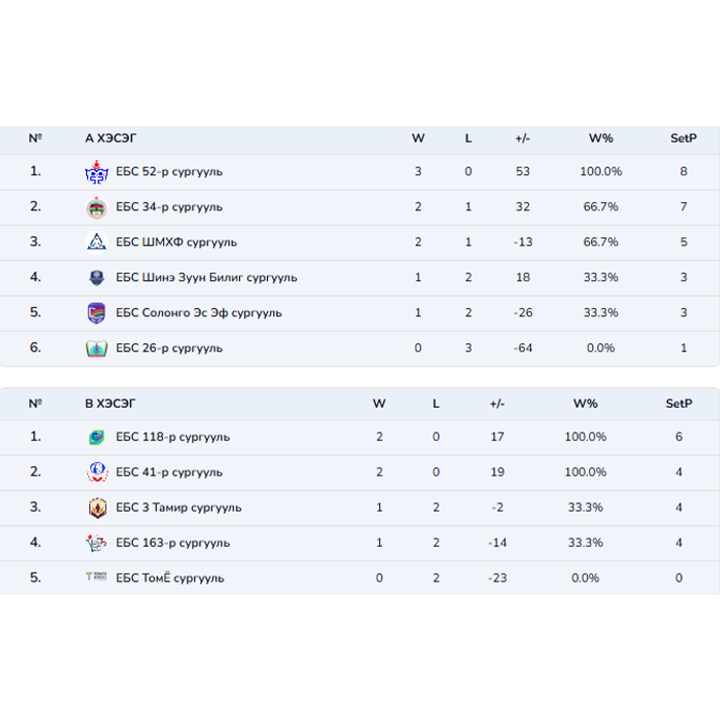This screenshot has width=720, height=720.
Task: Click the ЕБС 41-р сургууль team logo
Action: coord(96,472)
